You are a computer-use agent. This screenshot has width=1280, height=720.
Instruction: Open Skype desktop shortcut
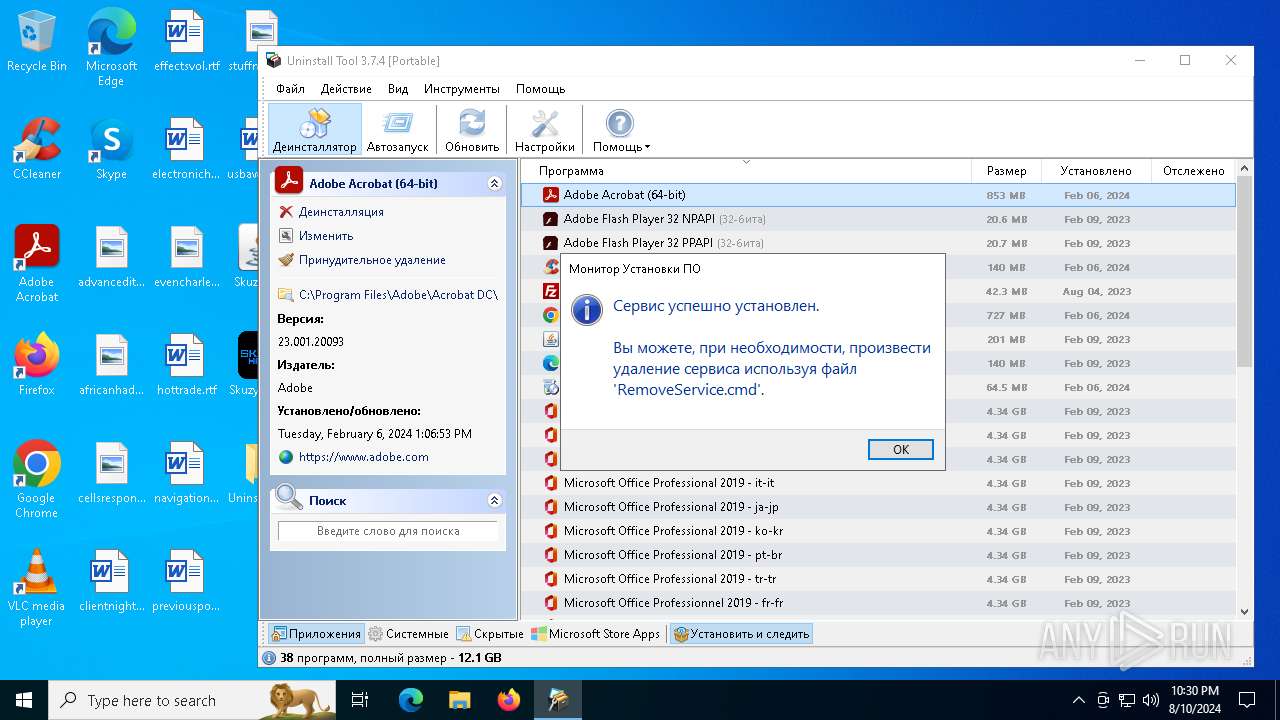pos(111,148)
